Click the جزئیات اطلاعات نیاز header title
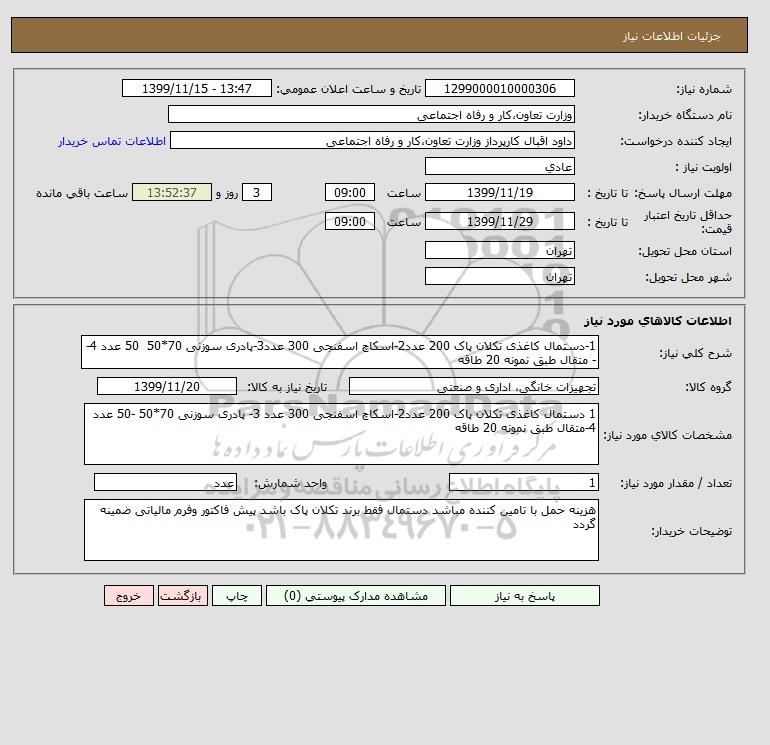770x745 pixels. [x=671, y=36]
